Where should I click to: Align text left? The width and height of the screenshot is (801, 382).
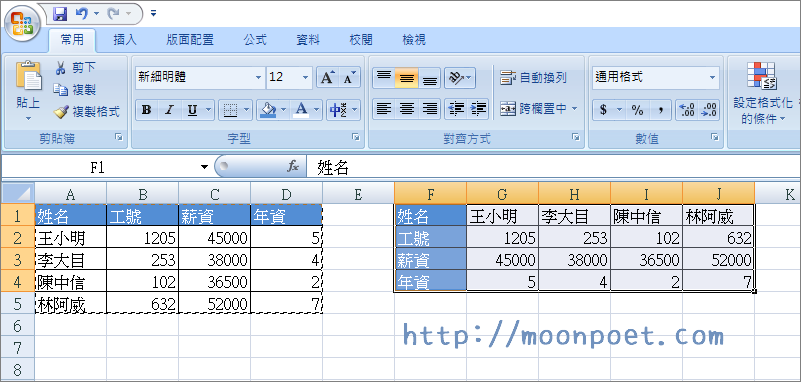[384, 109]
